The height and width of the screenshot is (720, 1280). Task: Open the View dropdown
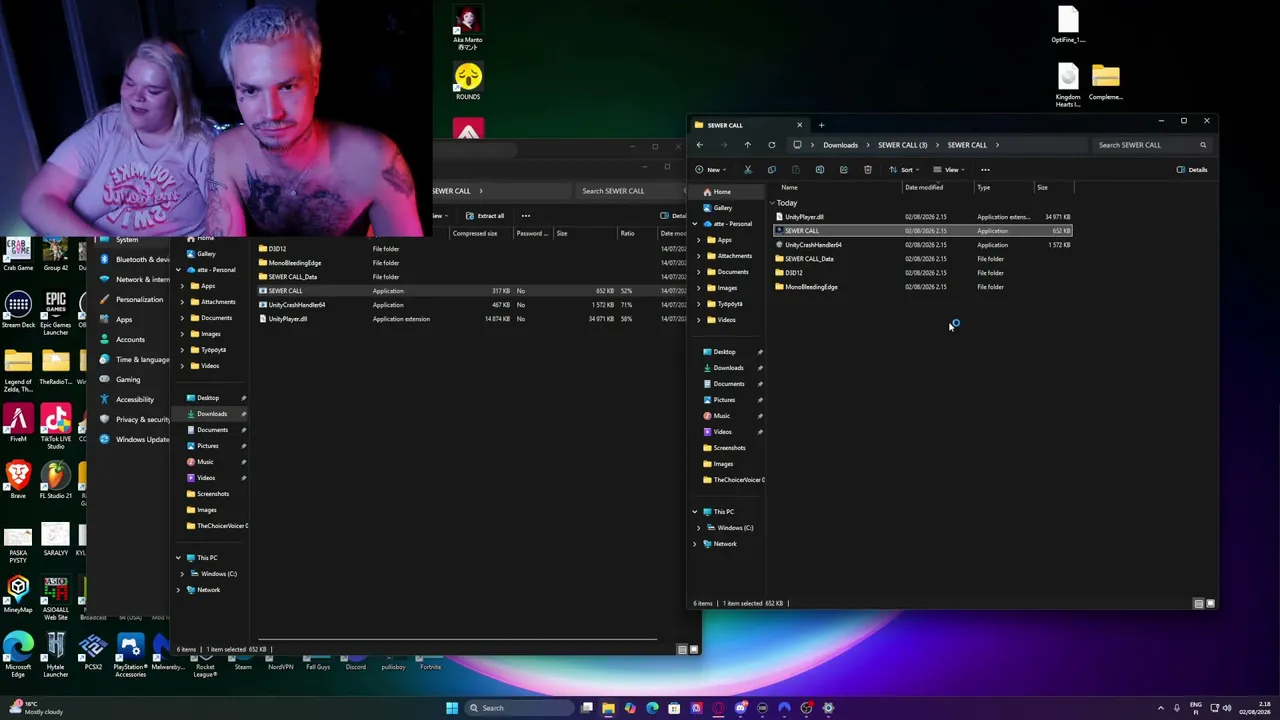(x=949, y=170)
